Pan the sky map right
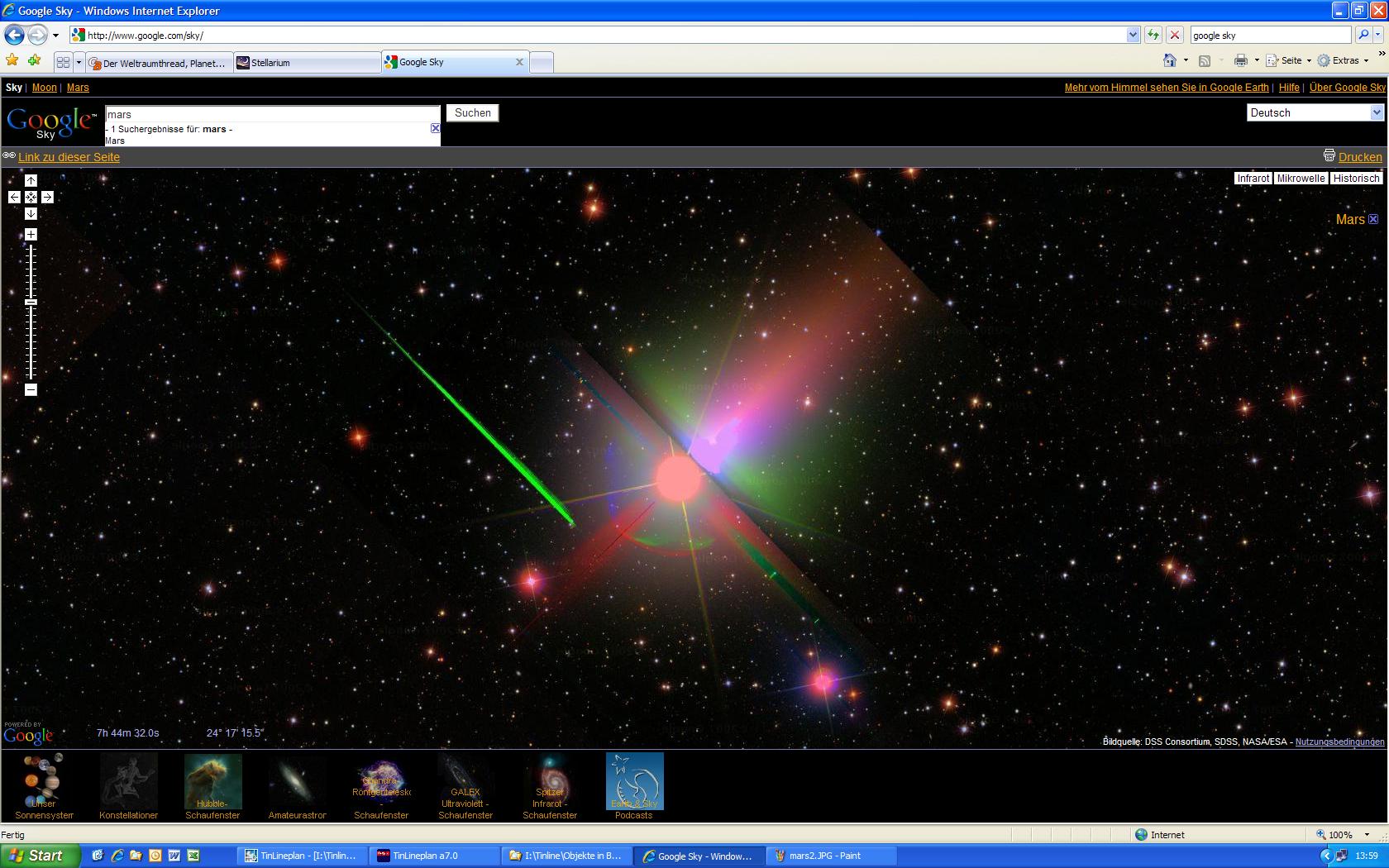 pyautogui.click(x=47, y=197)
